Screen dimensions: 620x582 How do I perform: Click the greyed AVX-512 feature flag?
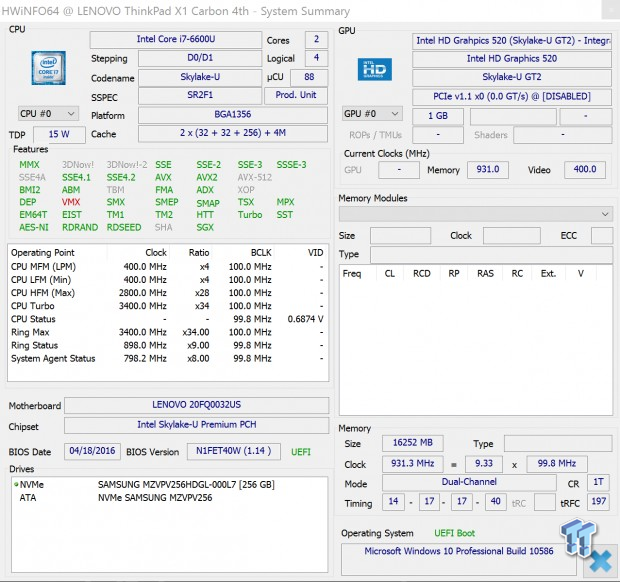(255, 178)
